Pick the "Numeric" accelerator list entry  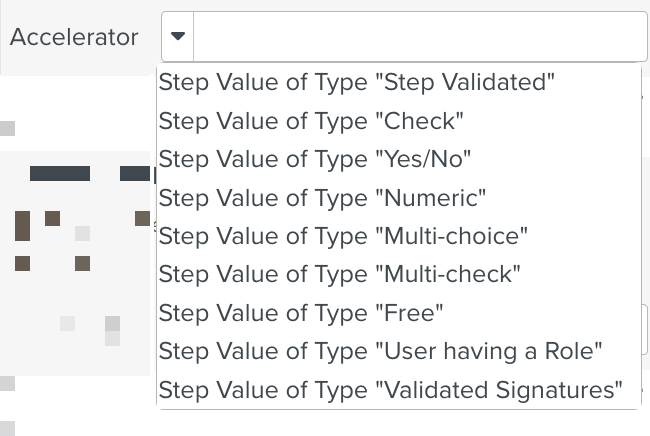click(322, 198)
